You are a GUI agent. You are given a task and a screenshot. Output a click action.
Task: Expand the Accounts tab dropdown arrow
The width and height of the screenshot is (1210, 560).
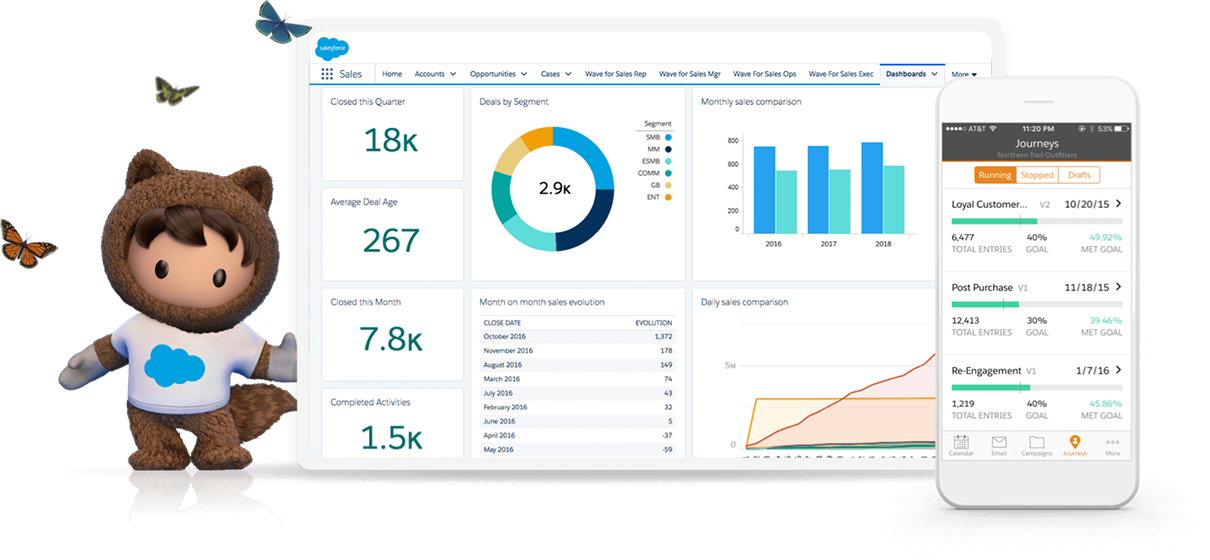(453, 74)
